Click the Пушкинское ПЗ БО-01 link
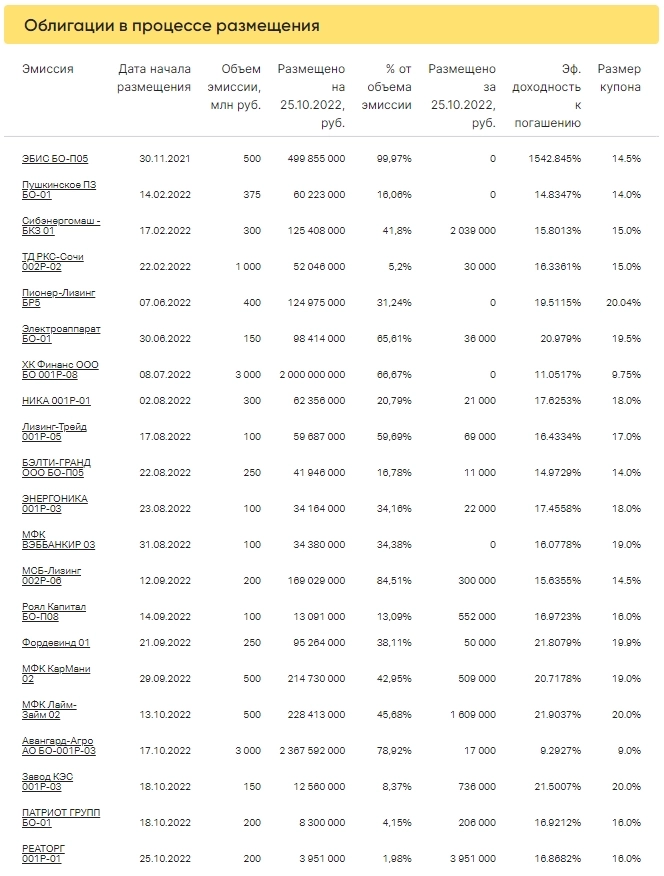Screen dimensions: 664x876 59,190
